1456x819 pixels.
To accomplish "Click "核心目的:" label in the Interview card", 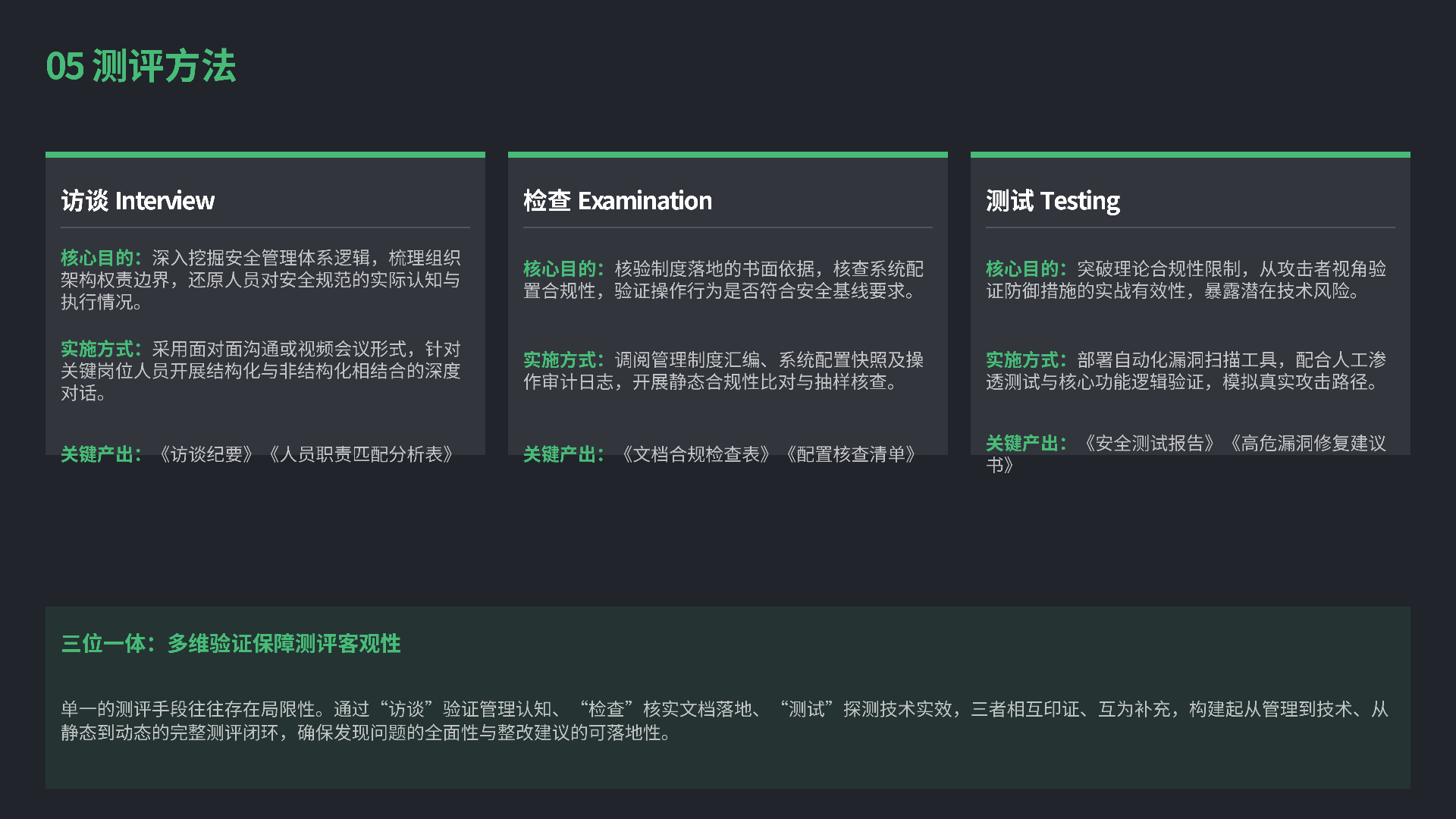I will click(102, 258).
